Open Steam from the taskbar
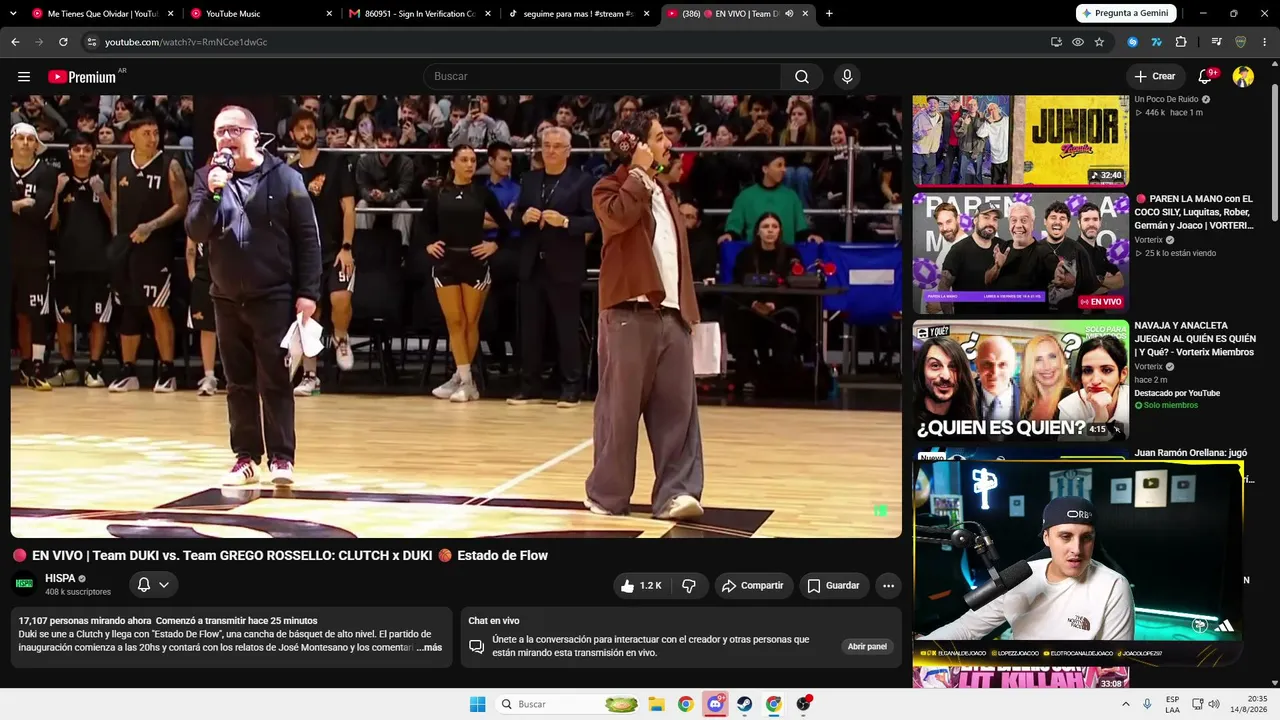 pyautogui.click(x=745, y=704)
